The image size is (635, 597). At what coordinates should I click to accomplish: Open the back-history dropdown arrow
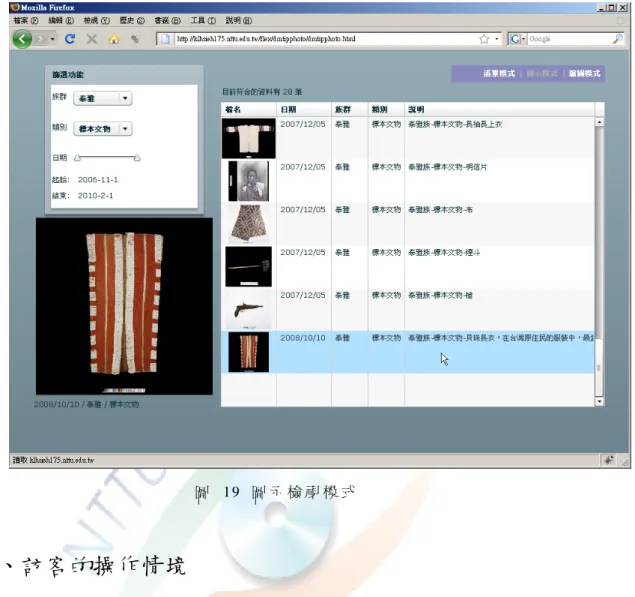52,39
